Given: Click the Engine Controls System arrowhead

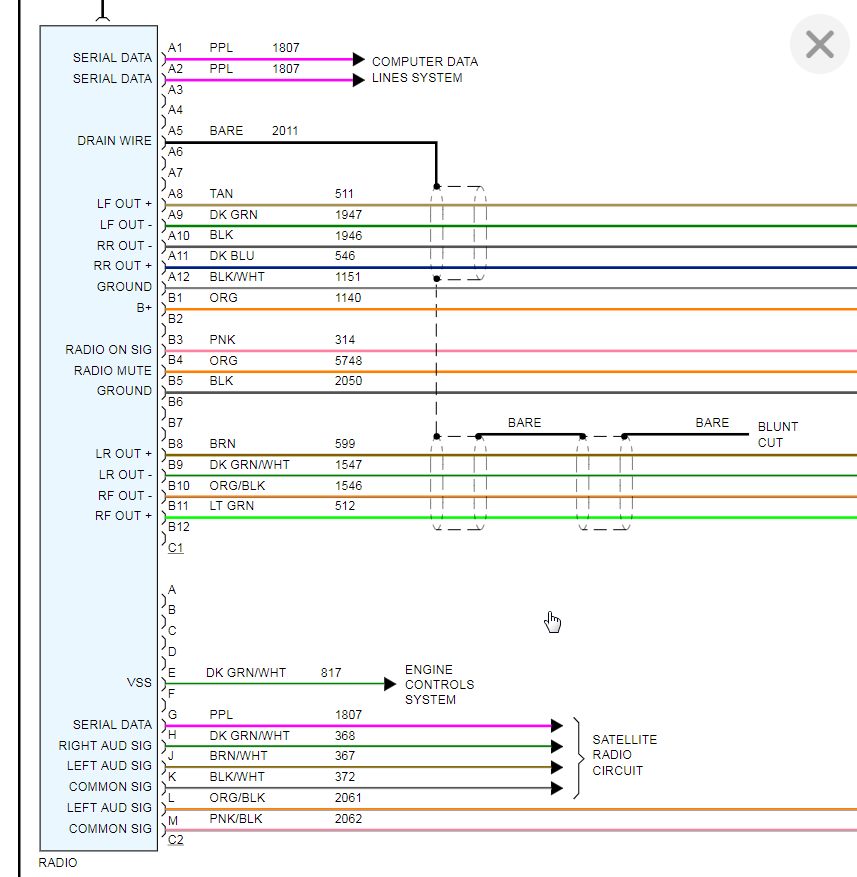Looking at the screenshot, I should pos(390,683).
